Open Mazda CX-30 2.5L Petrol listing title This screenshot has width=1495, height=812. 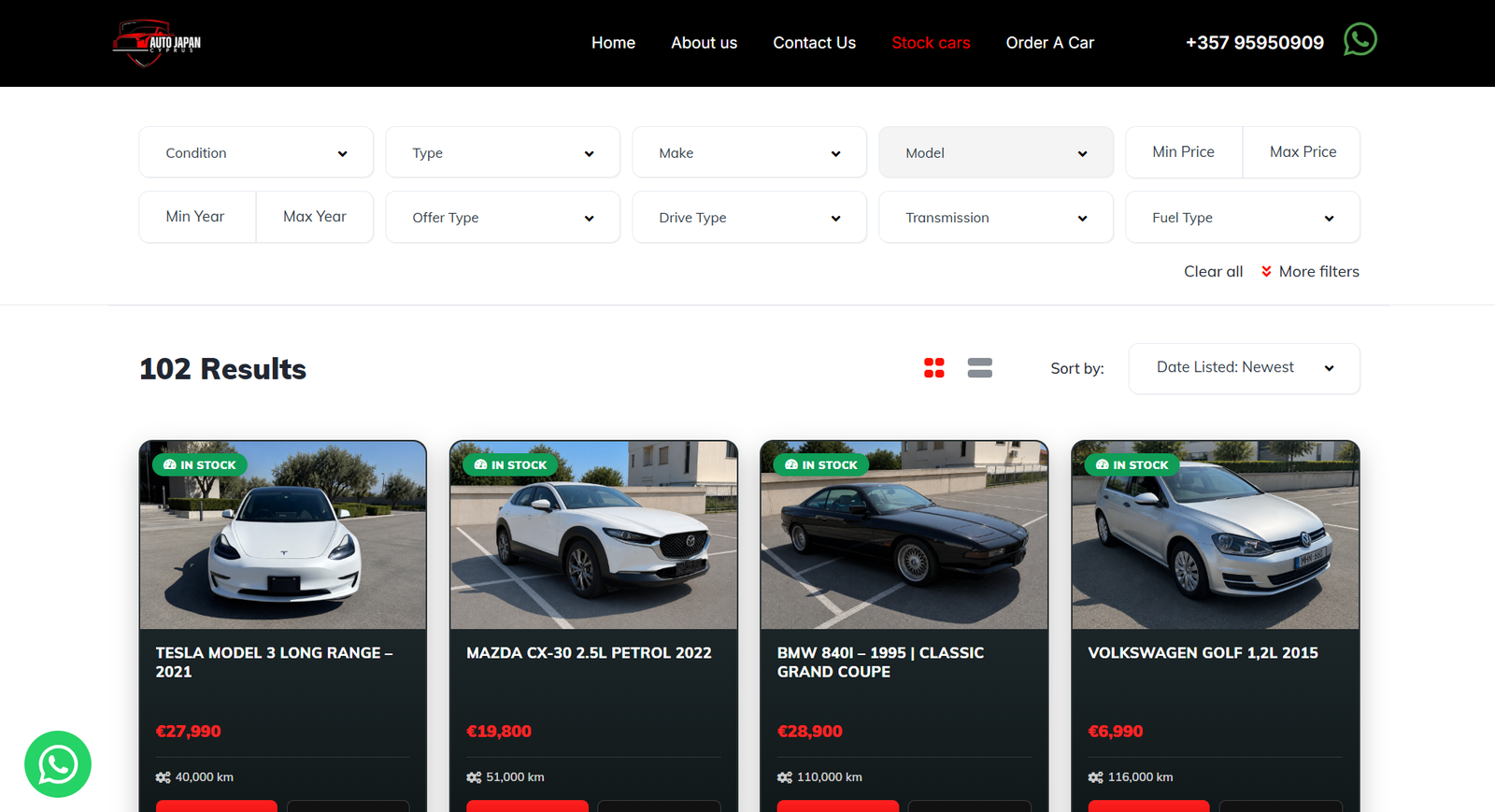point(589,653)
